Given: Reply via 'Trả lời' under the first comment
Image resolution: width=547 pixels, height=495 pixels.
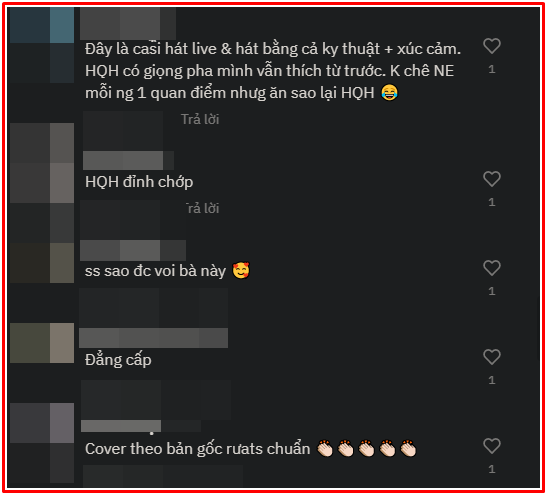Looking at the screenshot, I should point(200,120).
